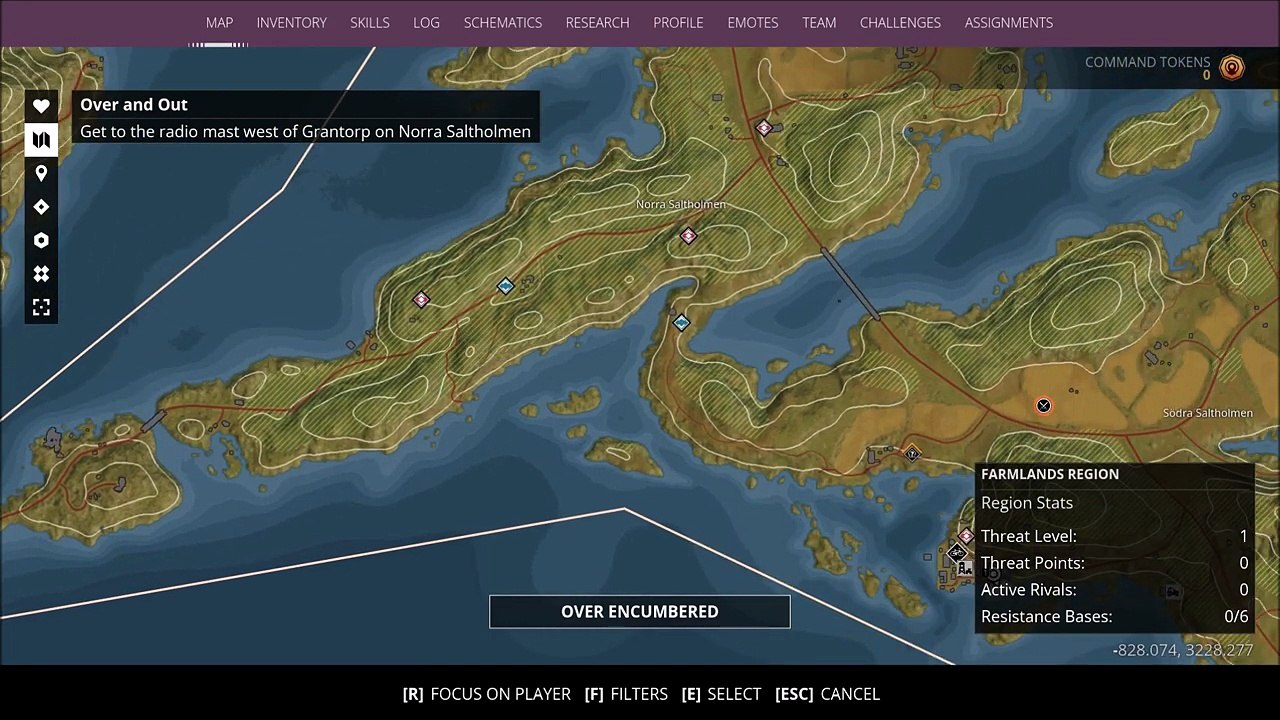Select the pink diamond marker beside Threat Level
Screen dimensions: 1280x720
point(966,536)
